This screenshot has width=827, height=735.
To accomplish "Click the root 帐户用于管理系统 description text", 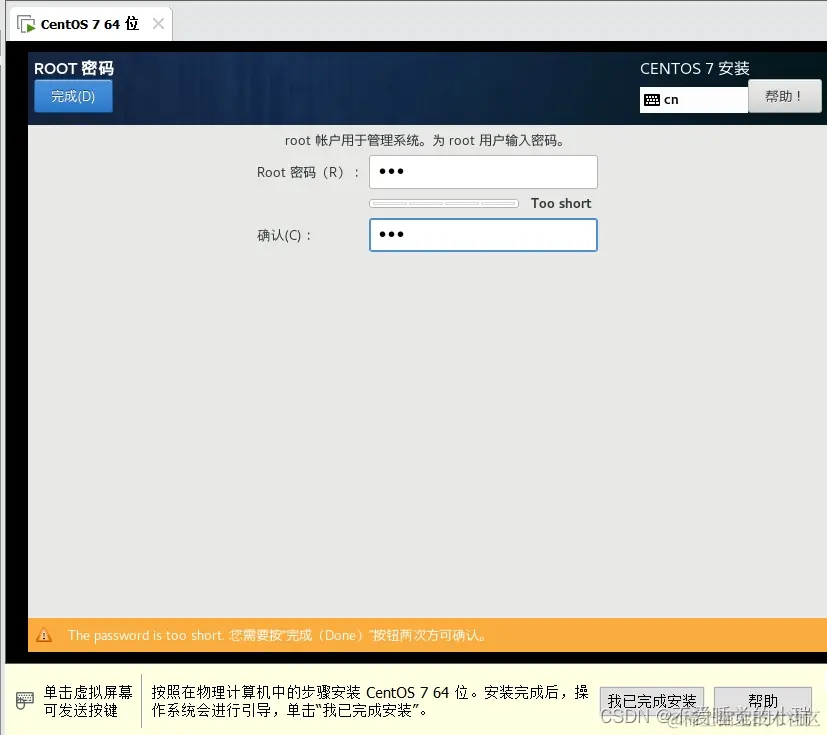I will coord(425,140).
